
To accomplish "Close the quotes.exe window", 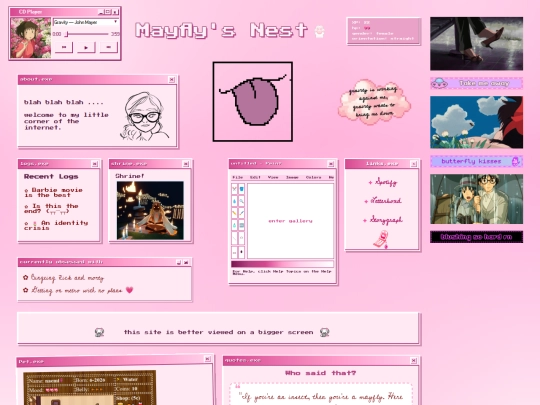I will coord(414,361).
